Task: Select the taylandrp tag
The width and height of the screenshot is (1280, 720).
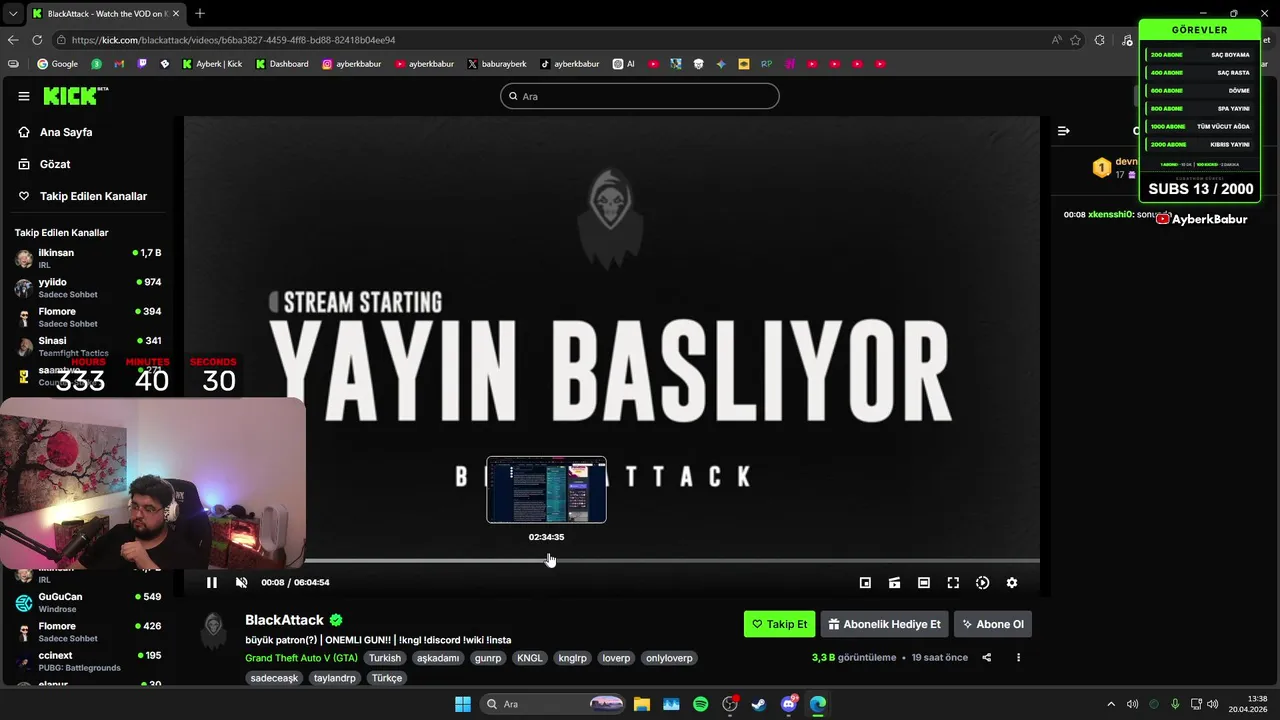Action: click(x=335, y=678)
